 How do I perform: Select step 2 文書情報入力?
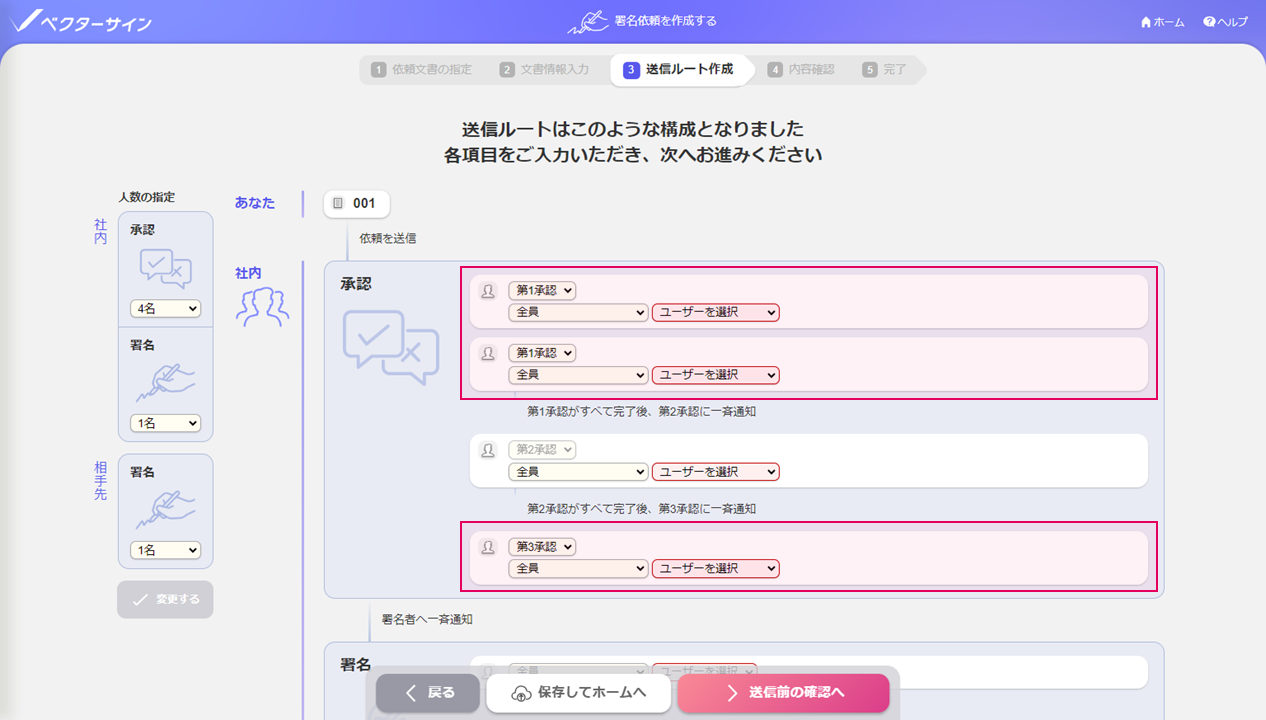[545, 70]
